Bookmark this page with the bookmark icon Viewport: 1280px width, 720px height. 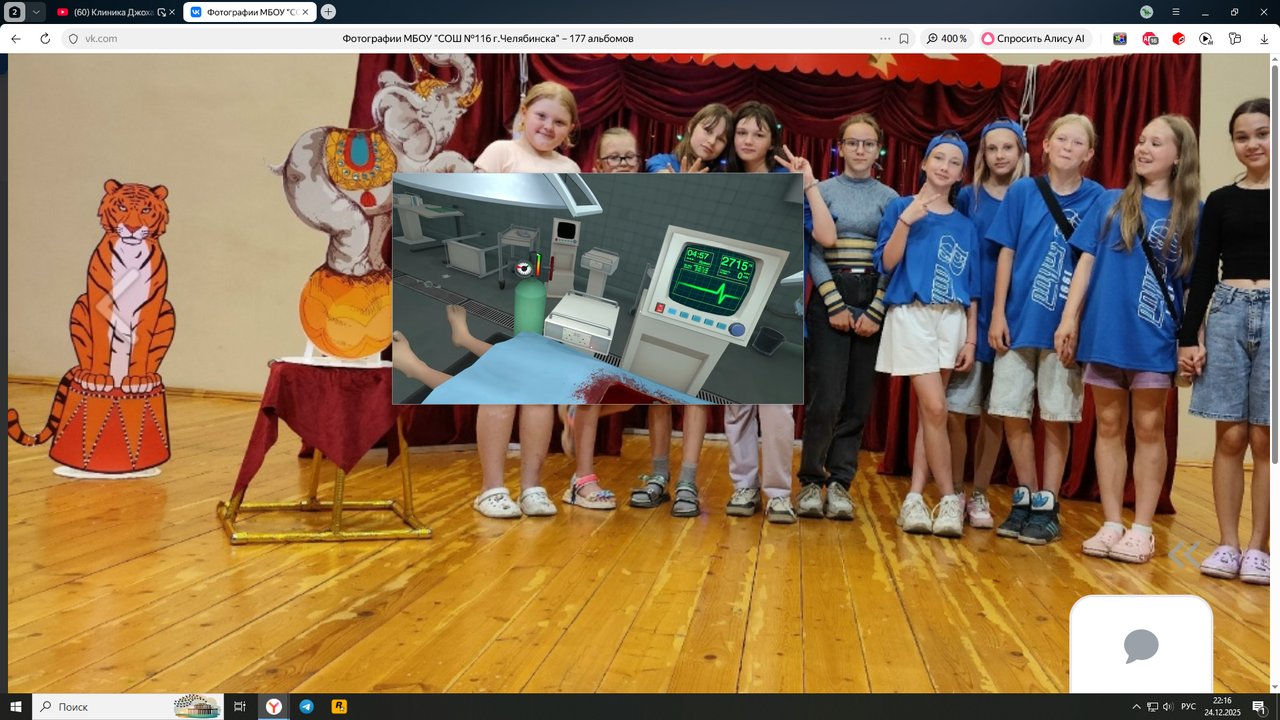coord(904,38)
